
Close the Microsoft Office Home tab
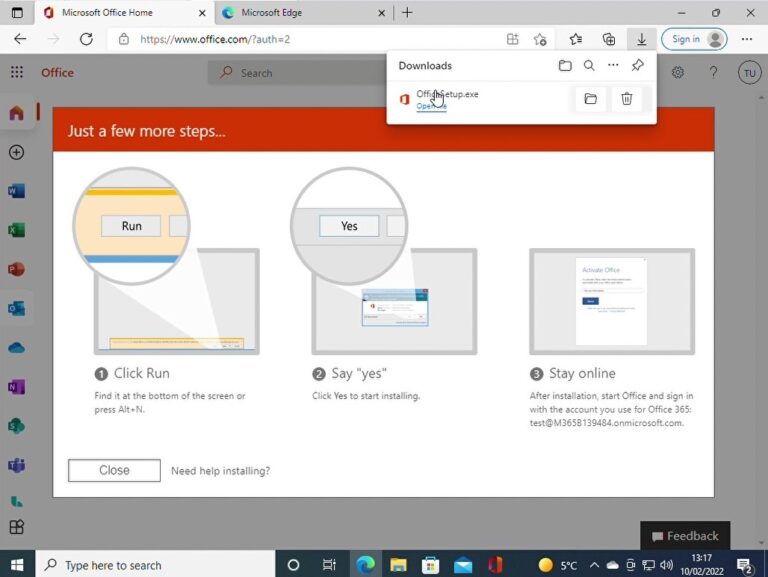pos(202,13)
